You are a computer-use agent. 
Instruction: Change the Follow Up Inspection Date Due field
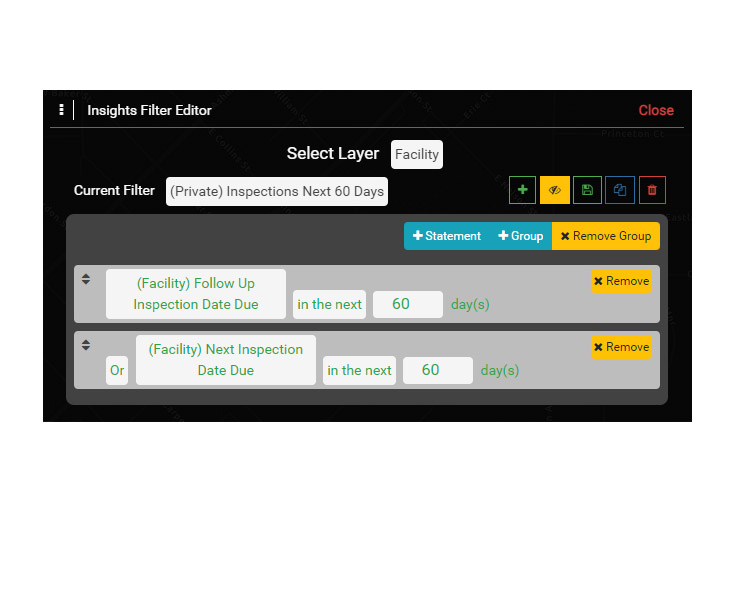coord(196,294)
